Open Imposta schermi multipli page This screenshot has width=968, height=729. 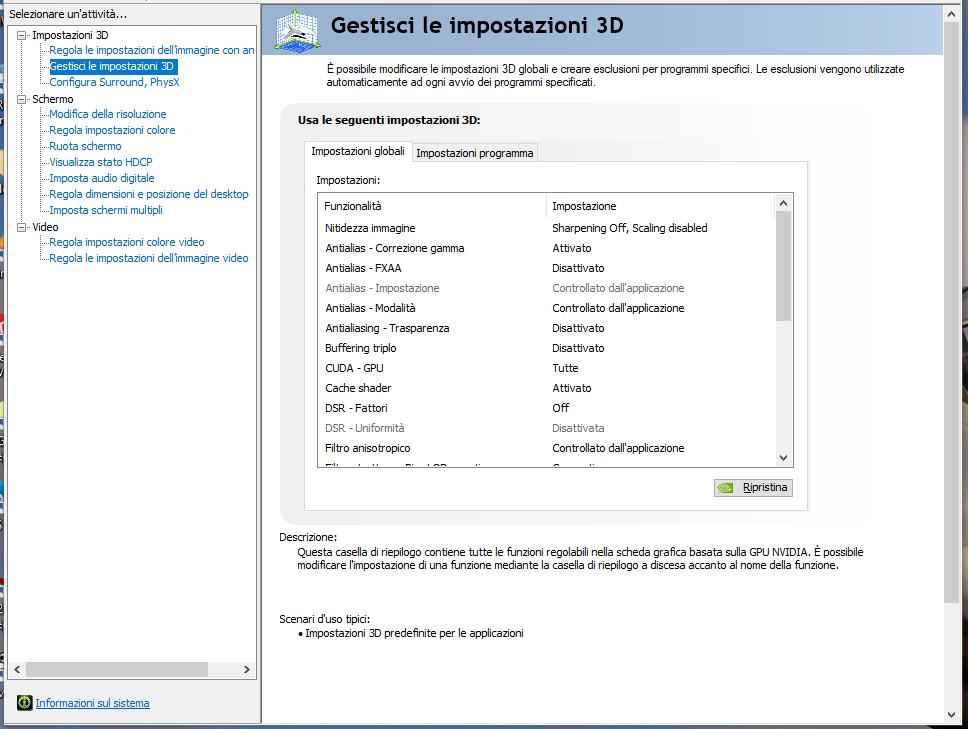[x=106, y=210]
